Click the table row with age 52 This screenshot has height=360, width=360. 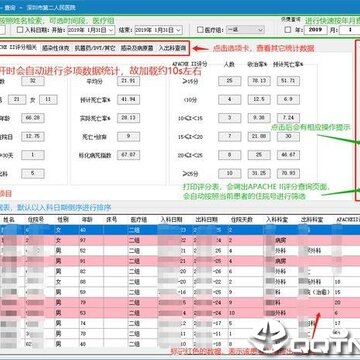180,251
